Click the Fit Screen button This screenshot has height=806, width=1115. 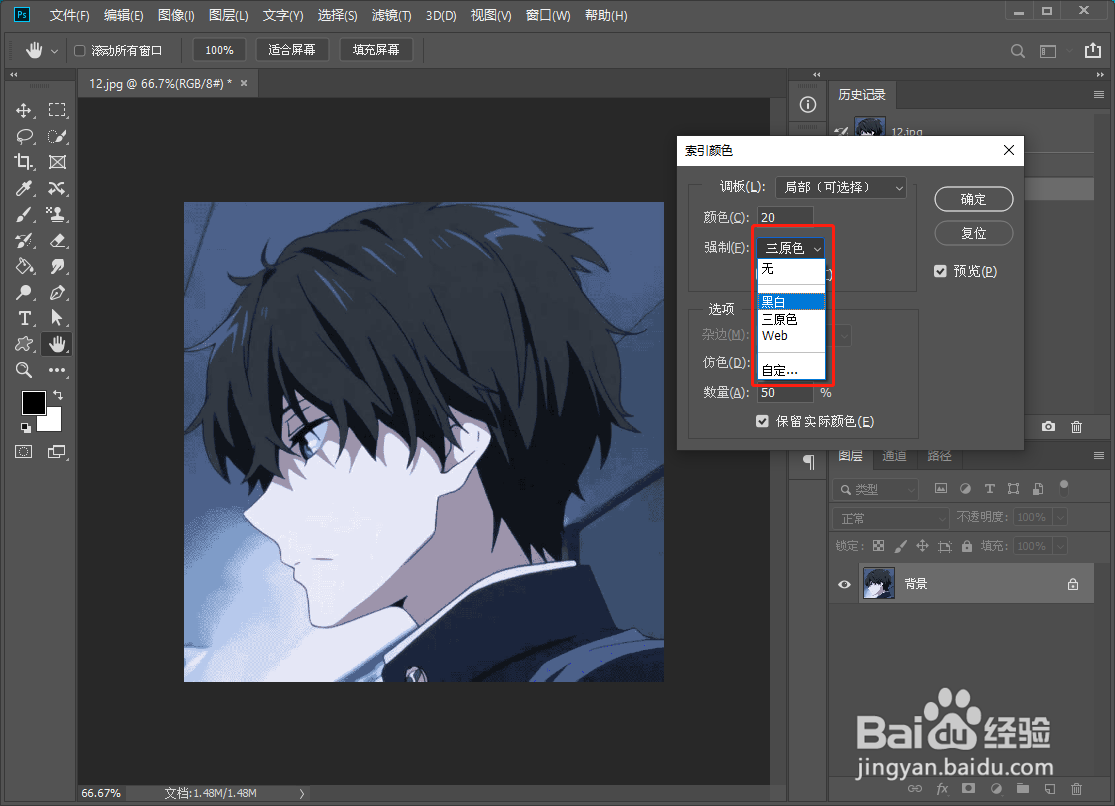click(x=292, y=50)
